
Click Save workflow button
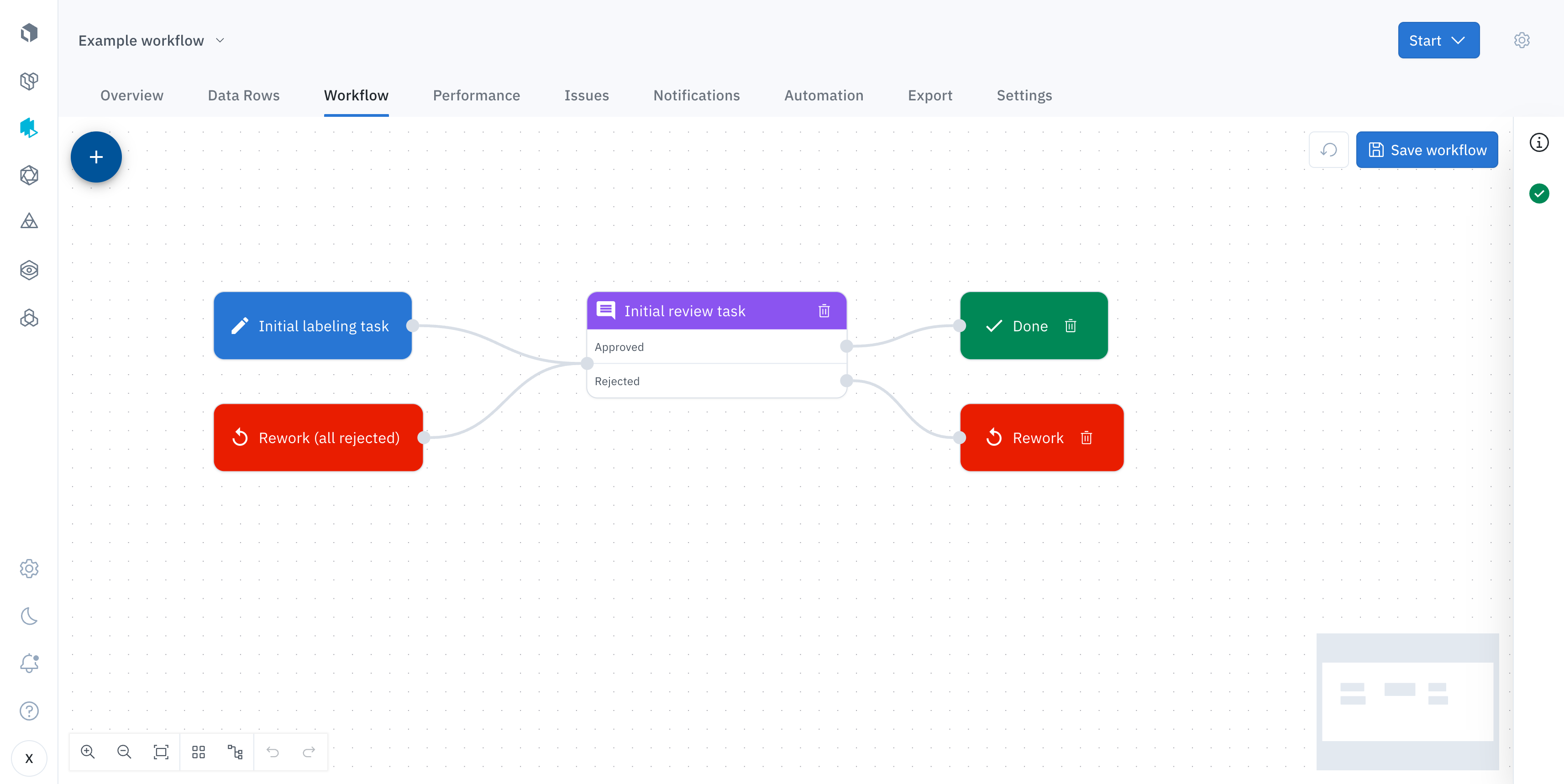tap(1427, 150)
